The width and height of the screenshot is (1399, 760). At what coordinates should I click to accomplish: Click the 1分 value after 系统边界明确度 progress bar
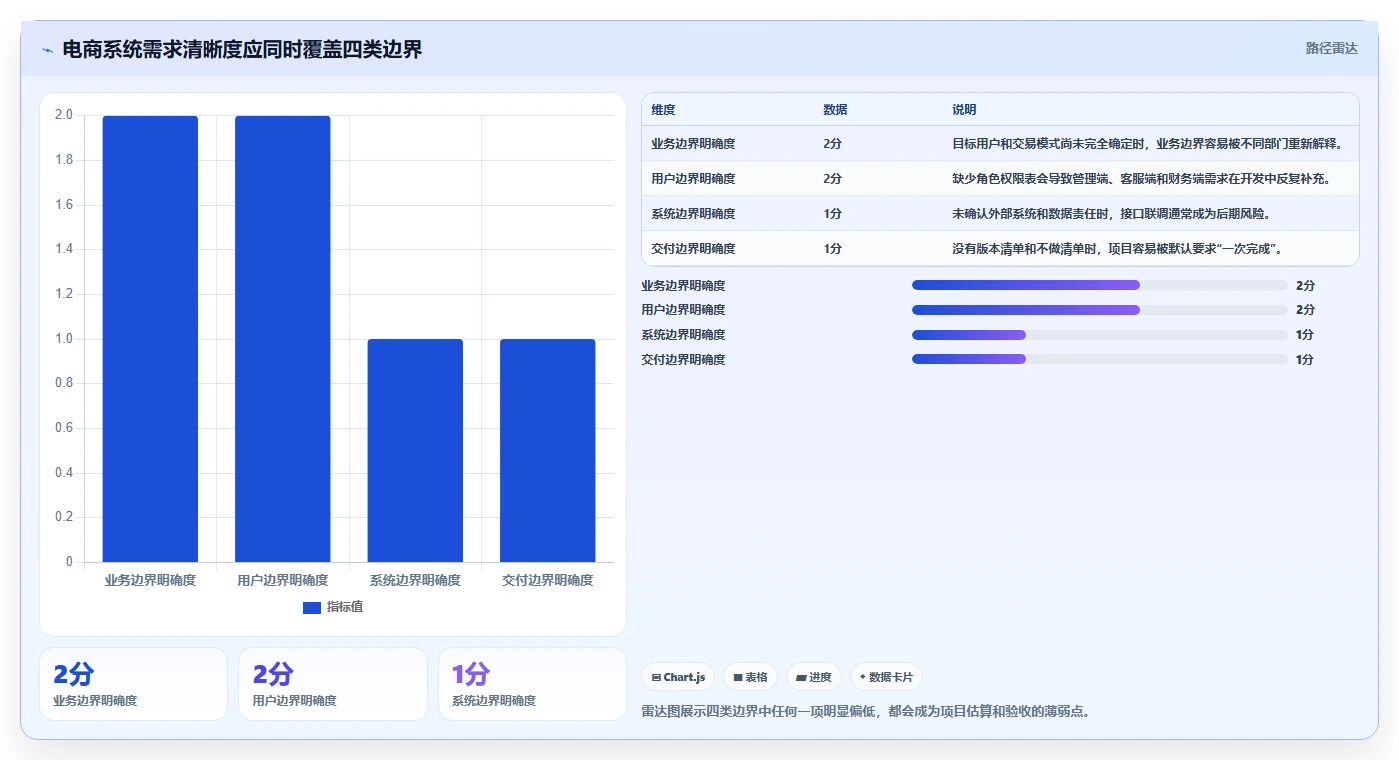point(1305,335)
